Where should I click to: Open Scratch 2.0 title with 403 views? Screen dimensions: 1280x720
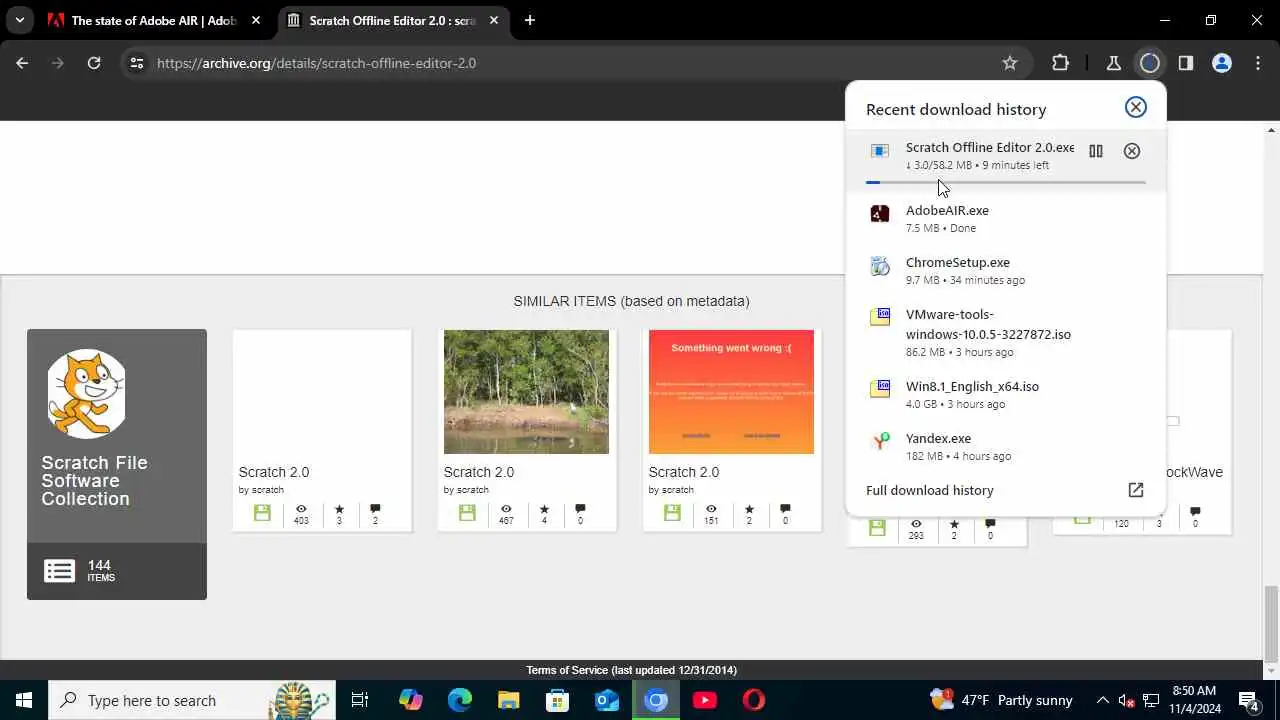274,472
